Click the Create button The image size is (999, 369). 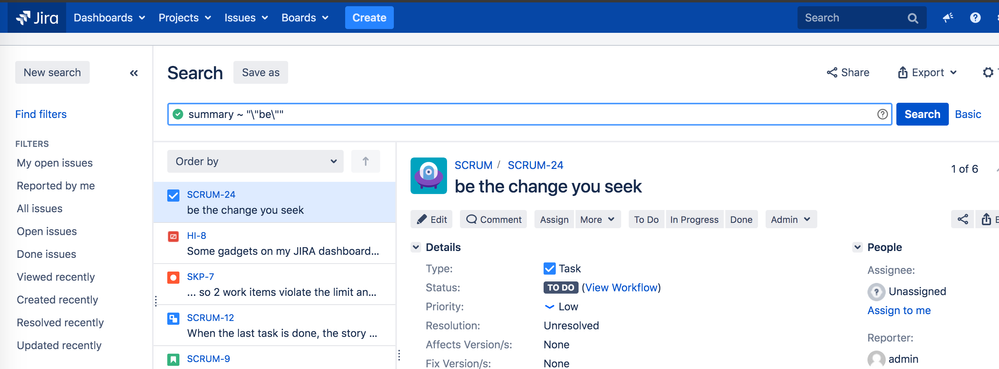[370, 18]
